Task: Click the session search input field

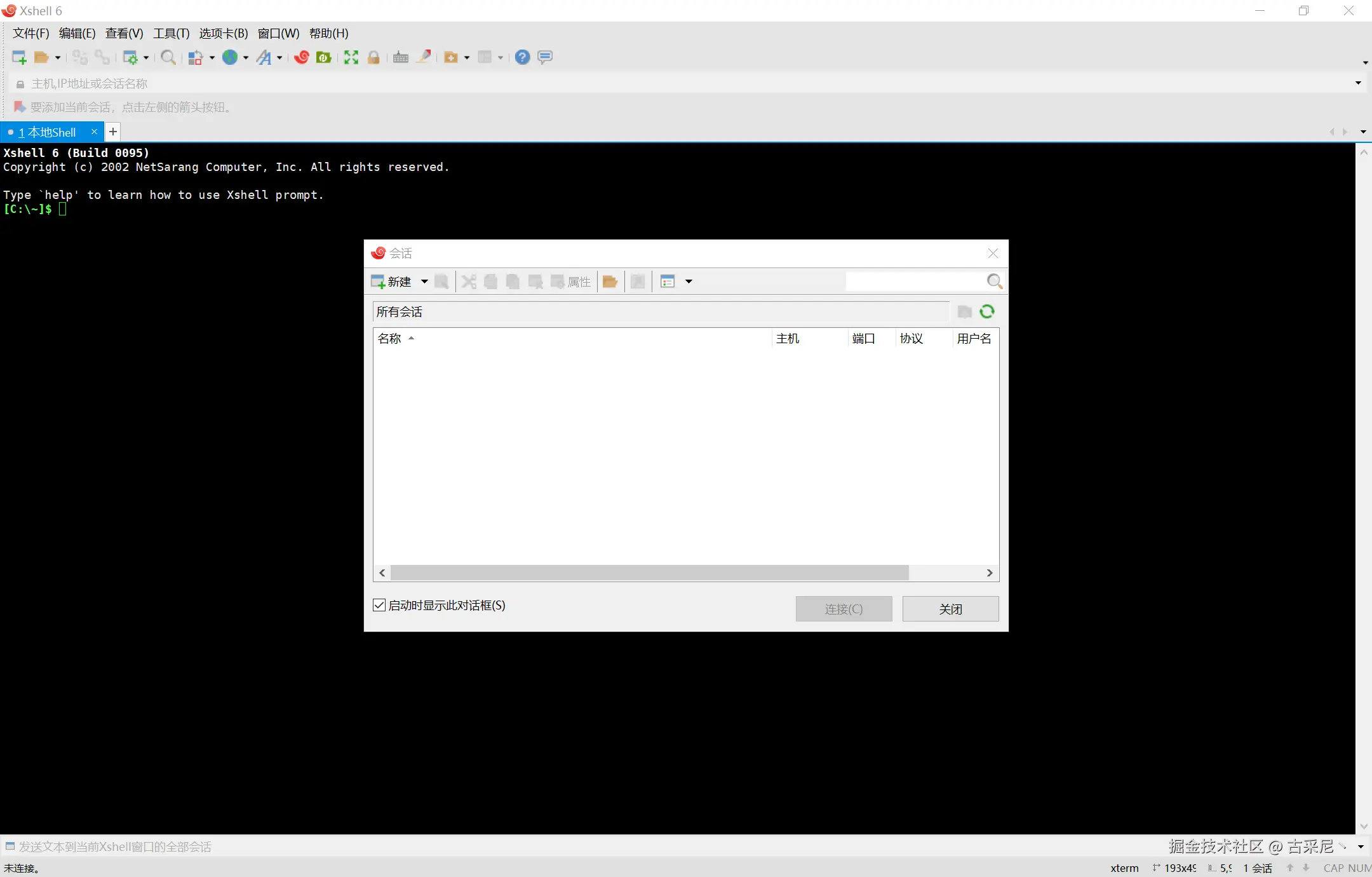Action: tap(915, 282)
